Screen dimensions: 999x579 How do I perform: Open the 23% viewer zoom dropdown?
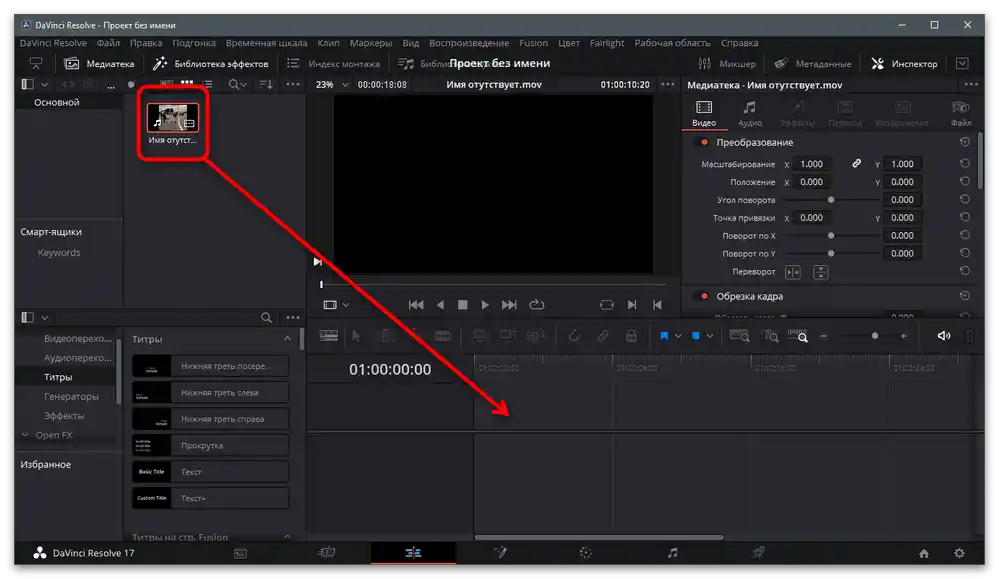coord(332,84)
